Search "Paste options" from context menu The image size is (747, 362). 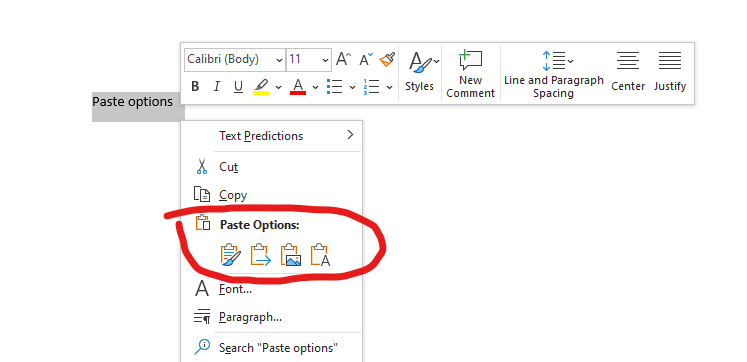[x=272, y=348]
